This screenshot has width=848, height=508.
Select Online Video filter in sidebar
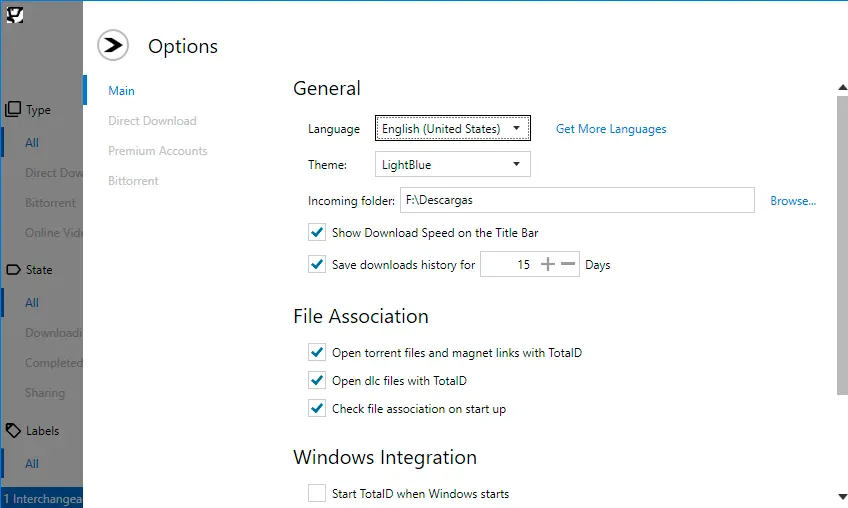pyautogui.click(x=54, y=233)
